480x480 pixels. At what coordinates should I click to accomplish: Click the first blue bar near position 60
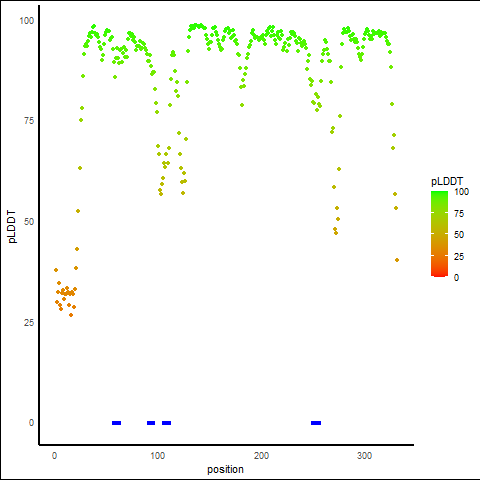tap(116, 423)
